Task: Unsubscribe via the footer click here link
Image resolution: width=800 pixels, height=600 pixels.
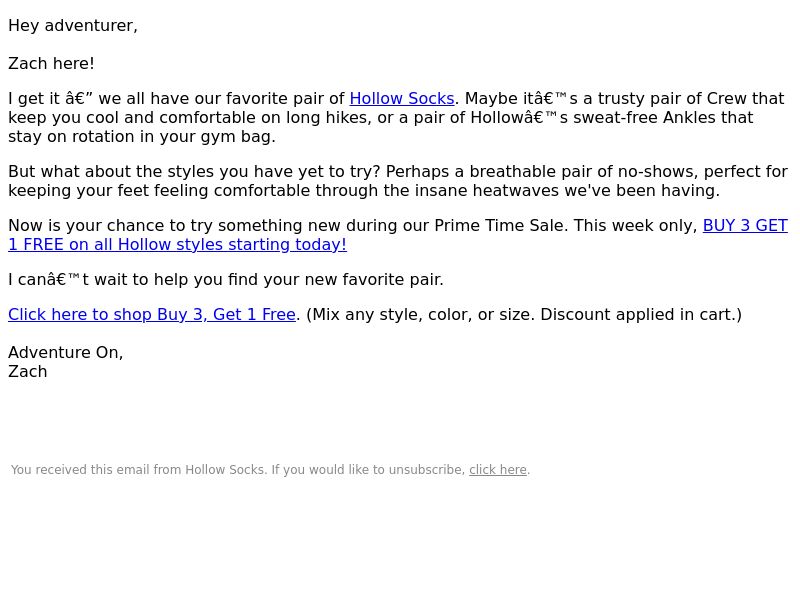Action: 497,469
